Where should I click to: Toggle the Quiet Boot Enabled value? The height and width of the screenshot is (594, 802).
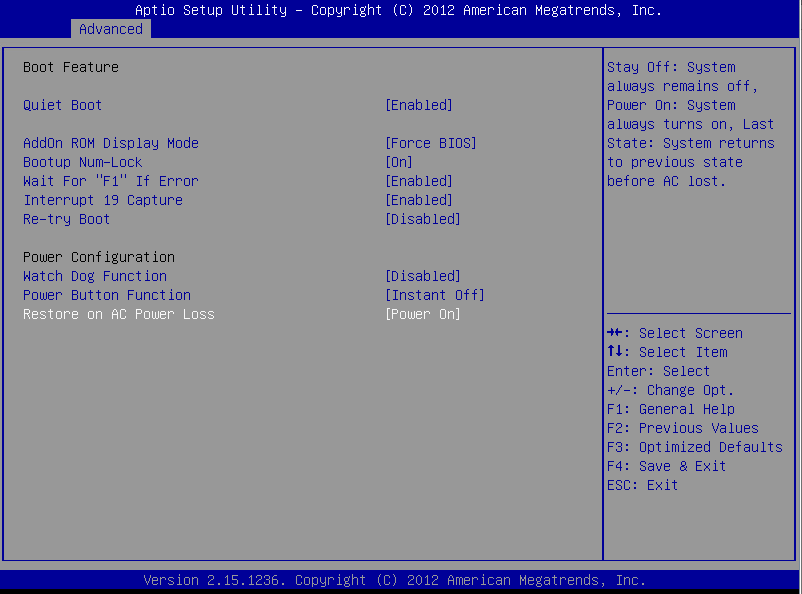pos(419,105)
